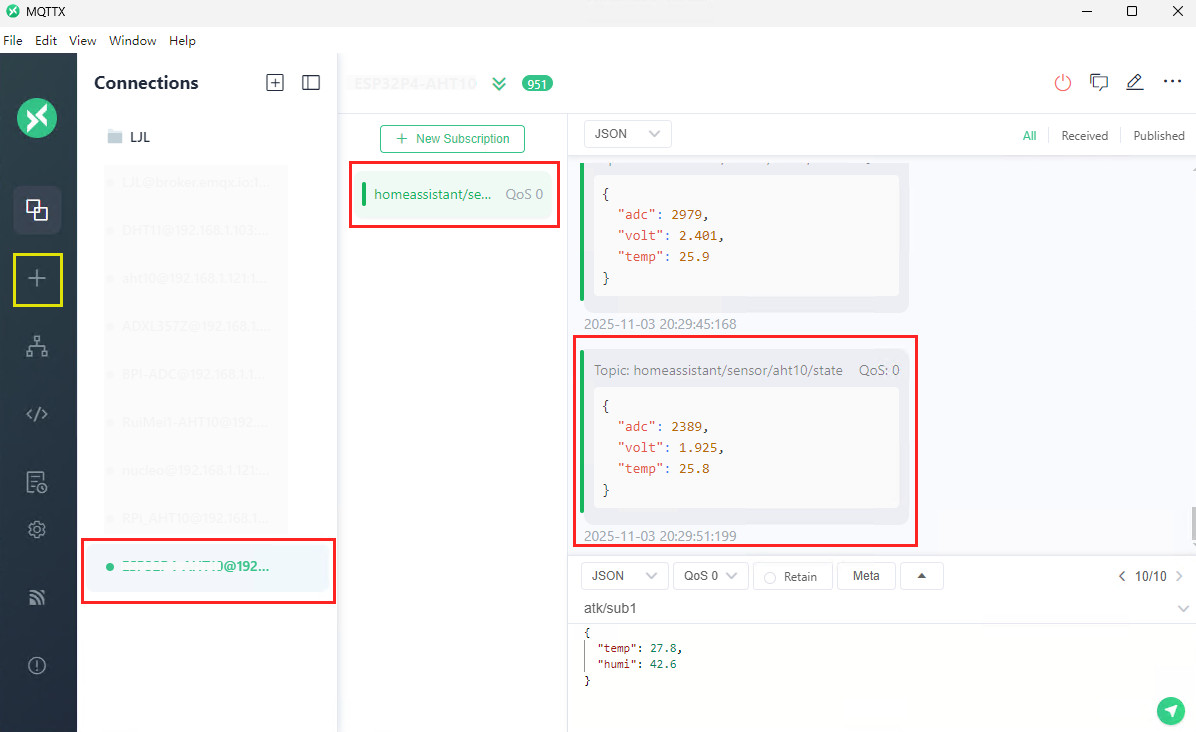Open connection in new window icon
The image size is (1196, 732).
tap(1099, 82)
